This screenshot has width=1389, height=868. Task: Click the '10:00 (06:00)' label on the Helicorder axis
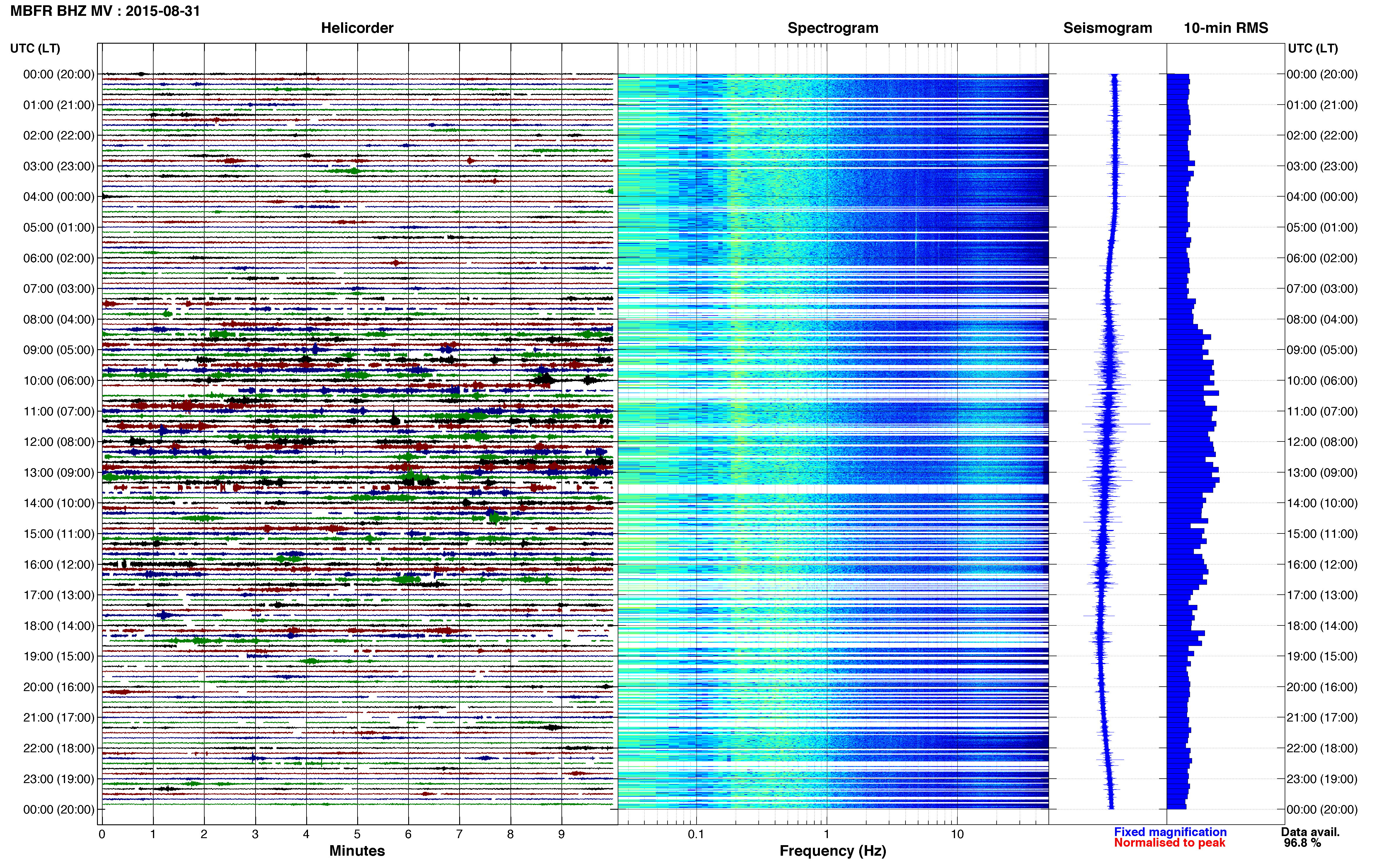pyautogui.click(x=59, y=381)
